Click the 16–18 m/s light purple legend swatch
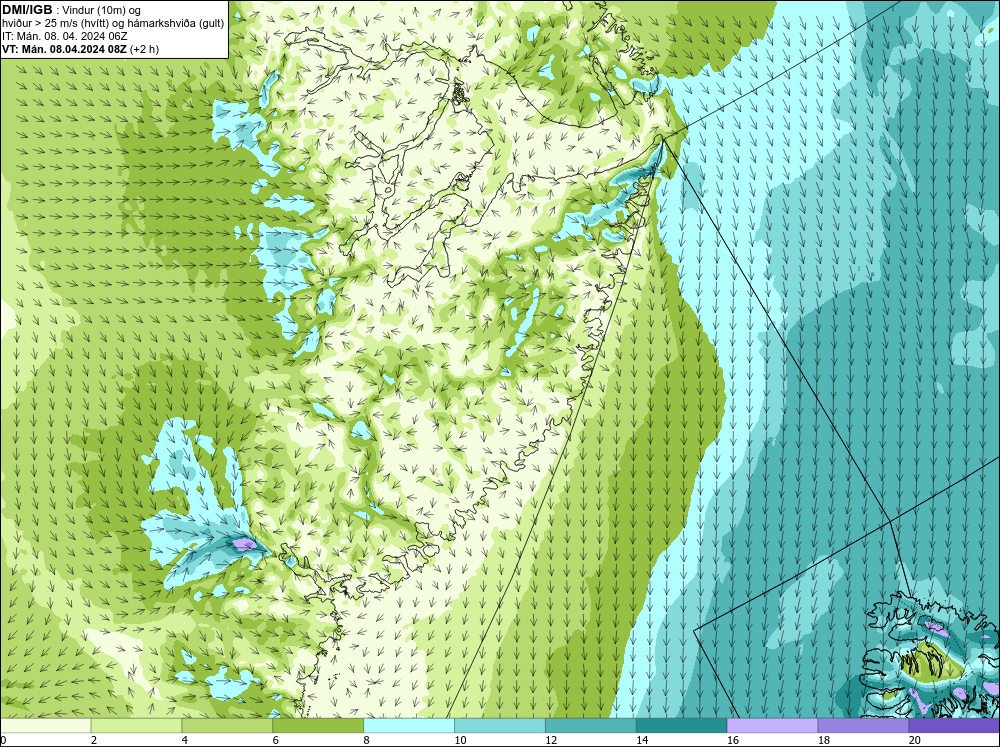 point(772,725)
